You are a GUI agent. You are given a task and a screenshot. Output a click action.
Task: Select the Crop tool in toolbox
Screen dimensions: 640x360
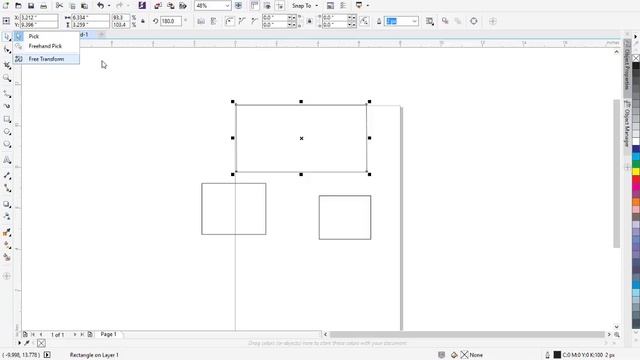tap(7, 65)
